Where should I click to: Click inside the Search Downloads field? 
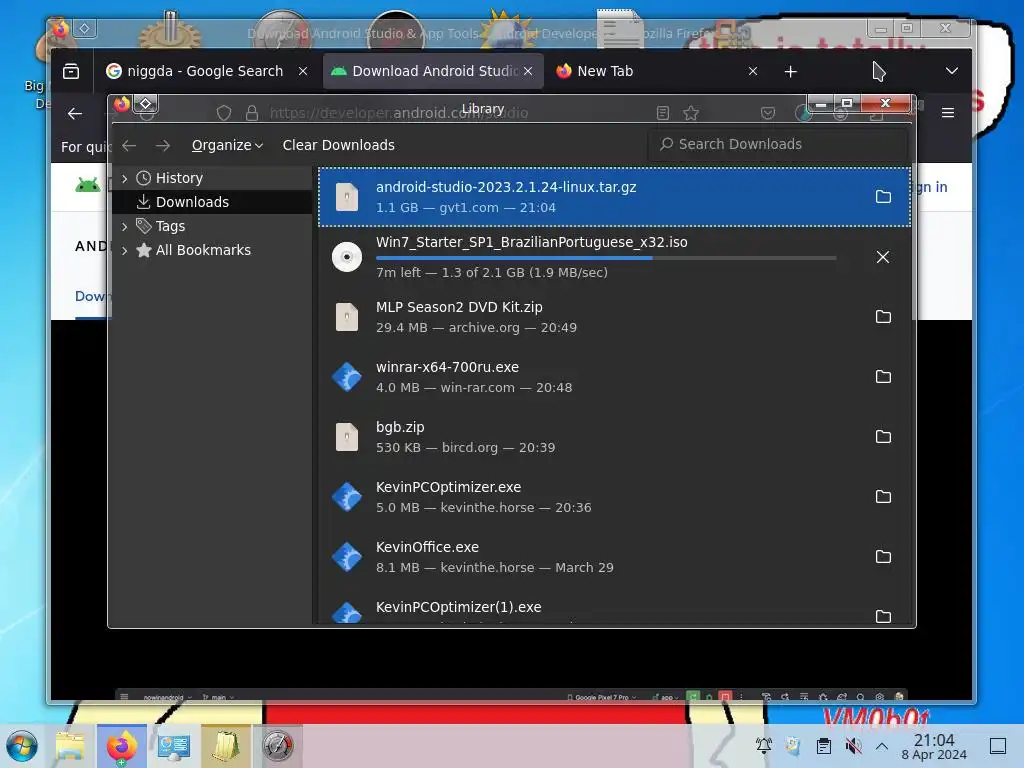[x=778, y=144]
